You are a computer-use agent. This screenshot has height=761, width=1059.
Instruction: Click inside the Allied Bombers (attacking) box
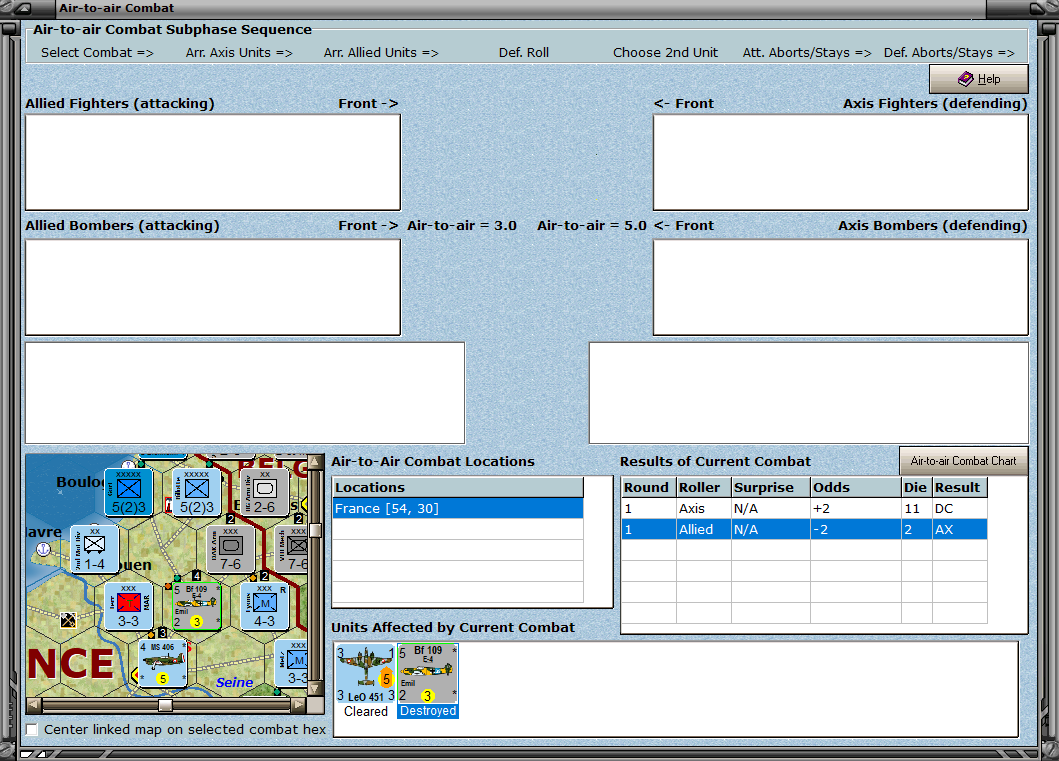click(213, 287)
